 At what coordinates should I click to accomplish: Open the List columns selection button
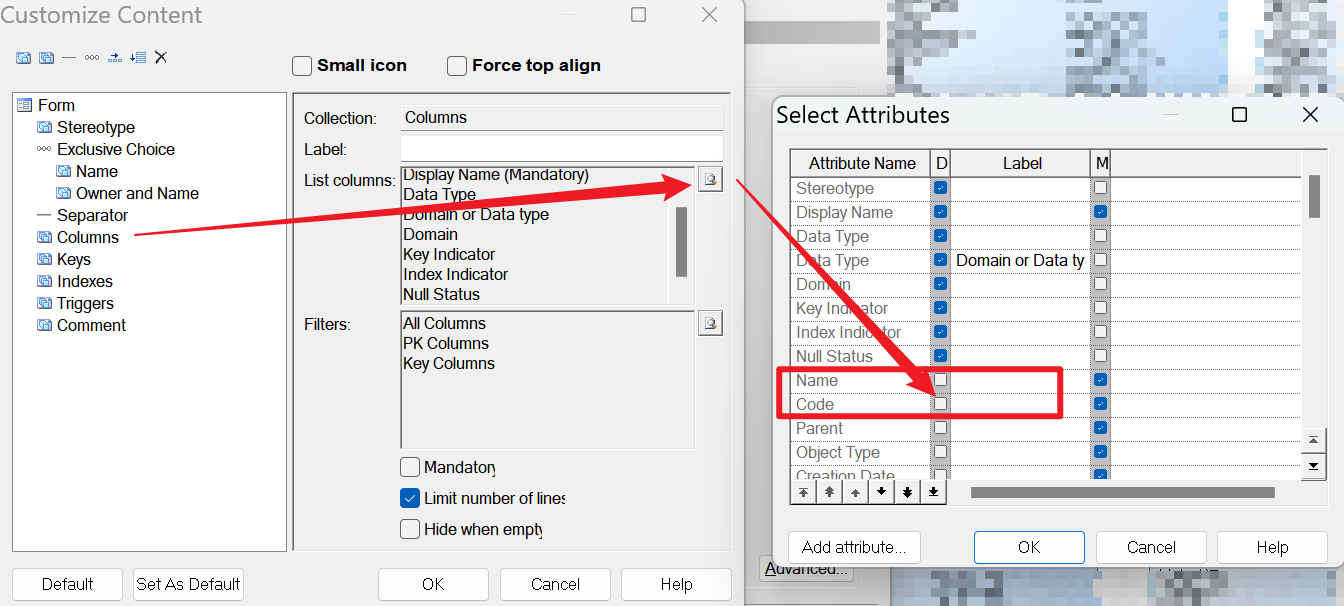(x=710, y=180)
